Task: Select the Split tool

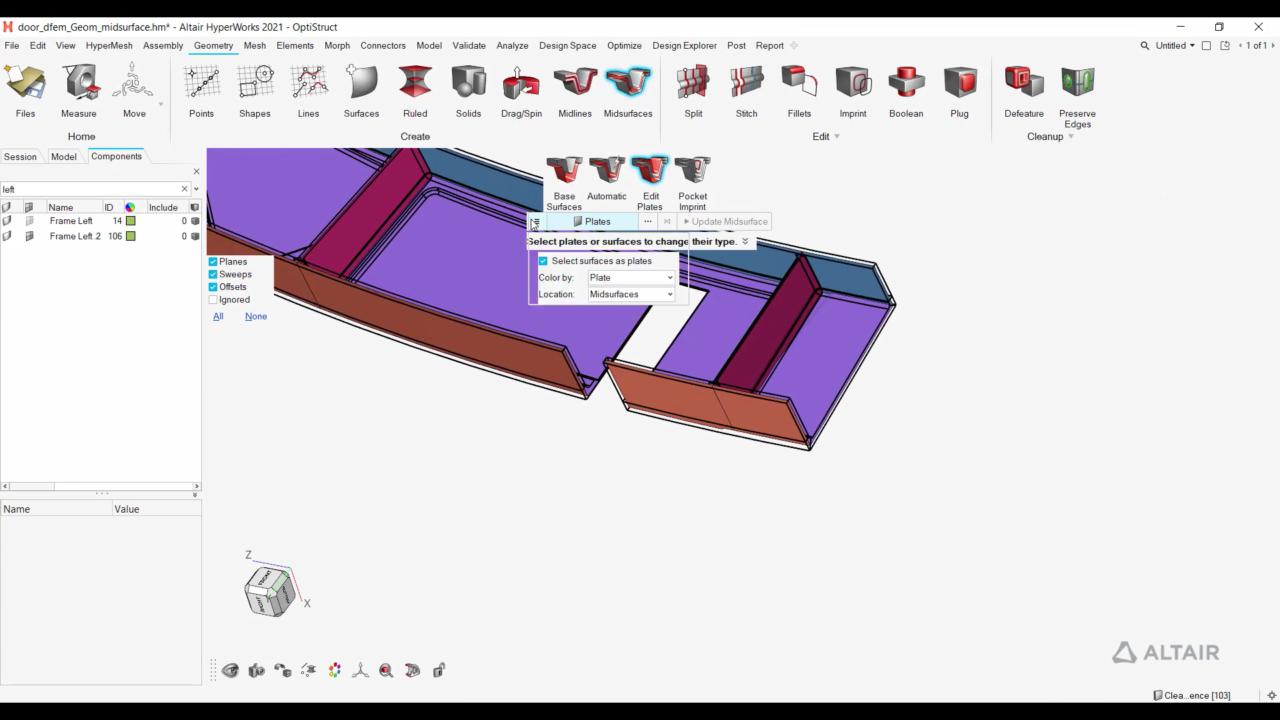Action: [x=693, y=91]
